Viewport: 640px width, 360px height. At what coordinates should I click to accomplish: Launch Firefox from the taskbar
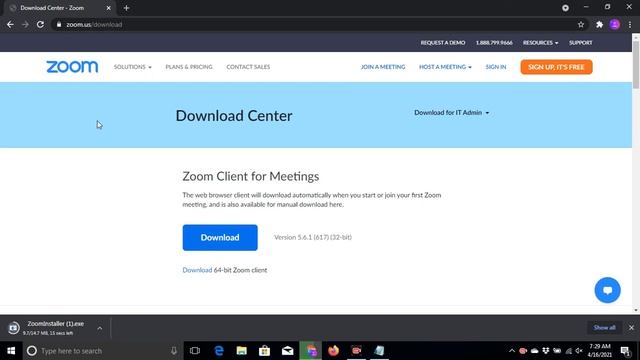[x=333, y=351]
